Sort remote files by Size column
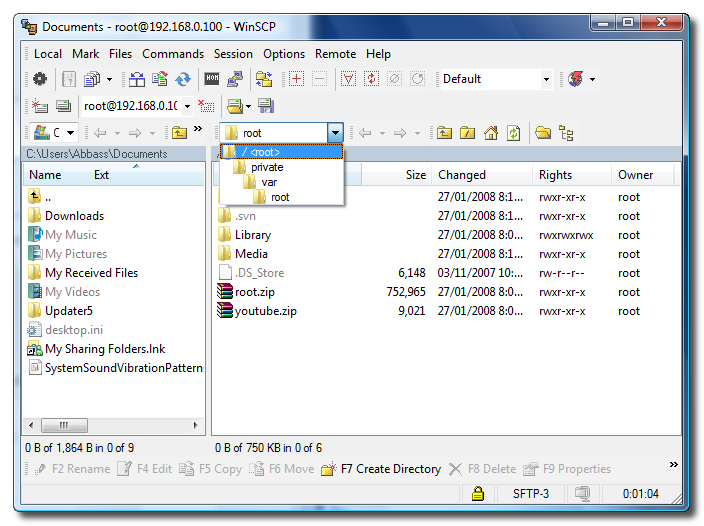Viewport: 704px width, 526px height. coord(396,175)
